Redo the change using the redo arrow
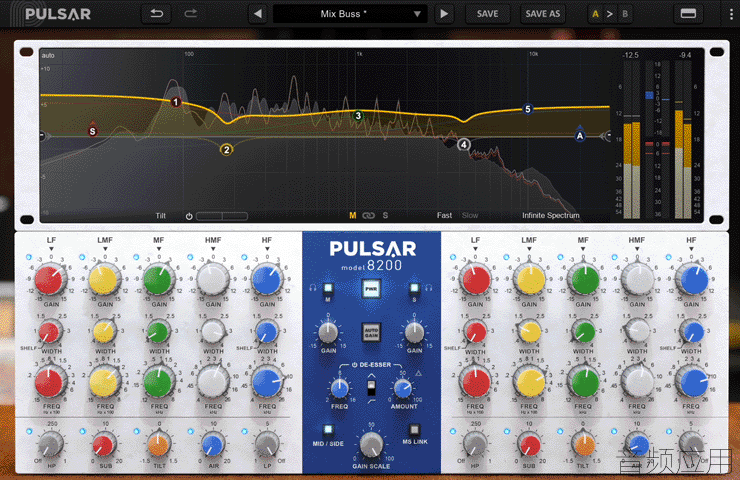The width and height of the screenshot is (740, 480). pos(191,14)
